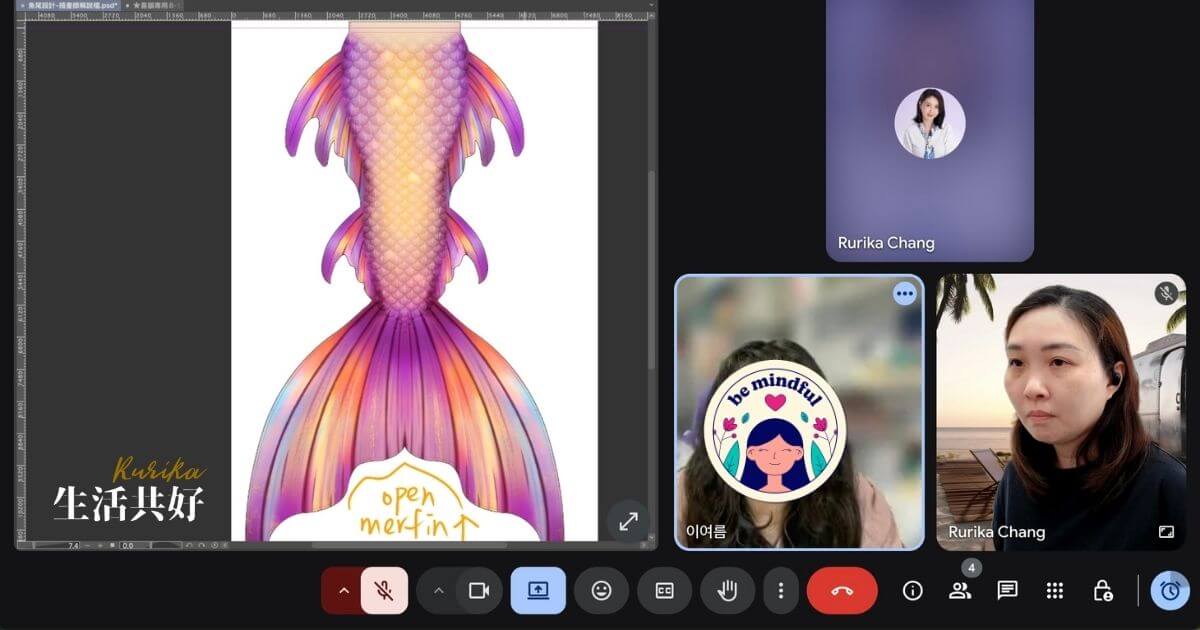Expand the camera video settings arrow
The image size is (1200, 630).
pos(438,590)
